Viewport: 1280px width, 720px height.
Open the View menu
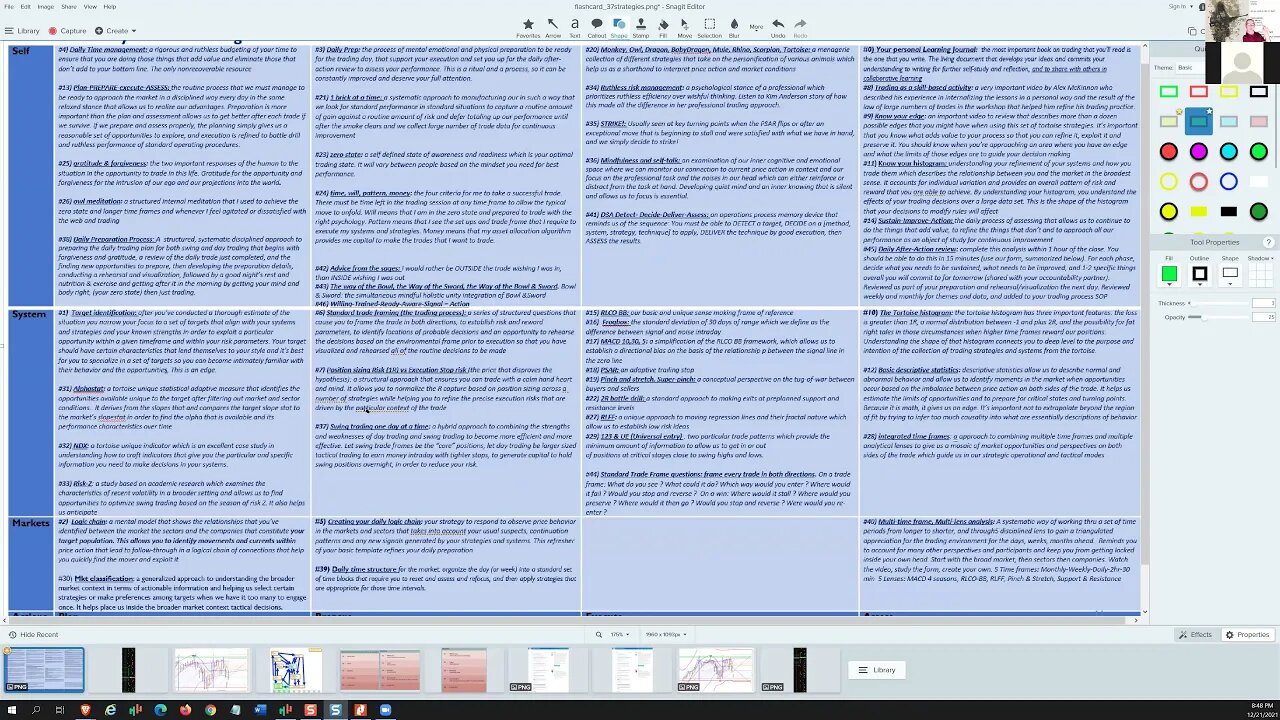90,6
